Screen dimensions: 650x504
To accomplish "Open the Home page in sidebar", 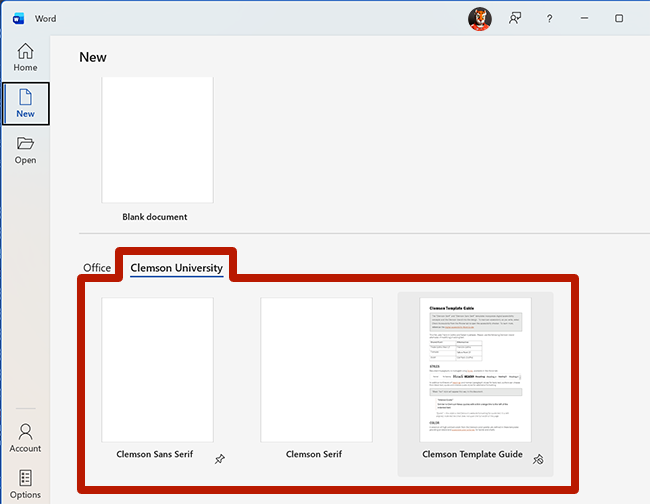I will (x=25, y=58).
